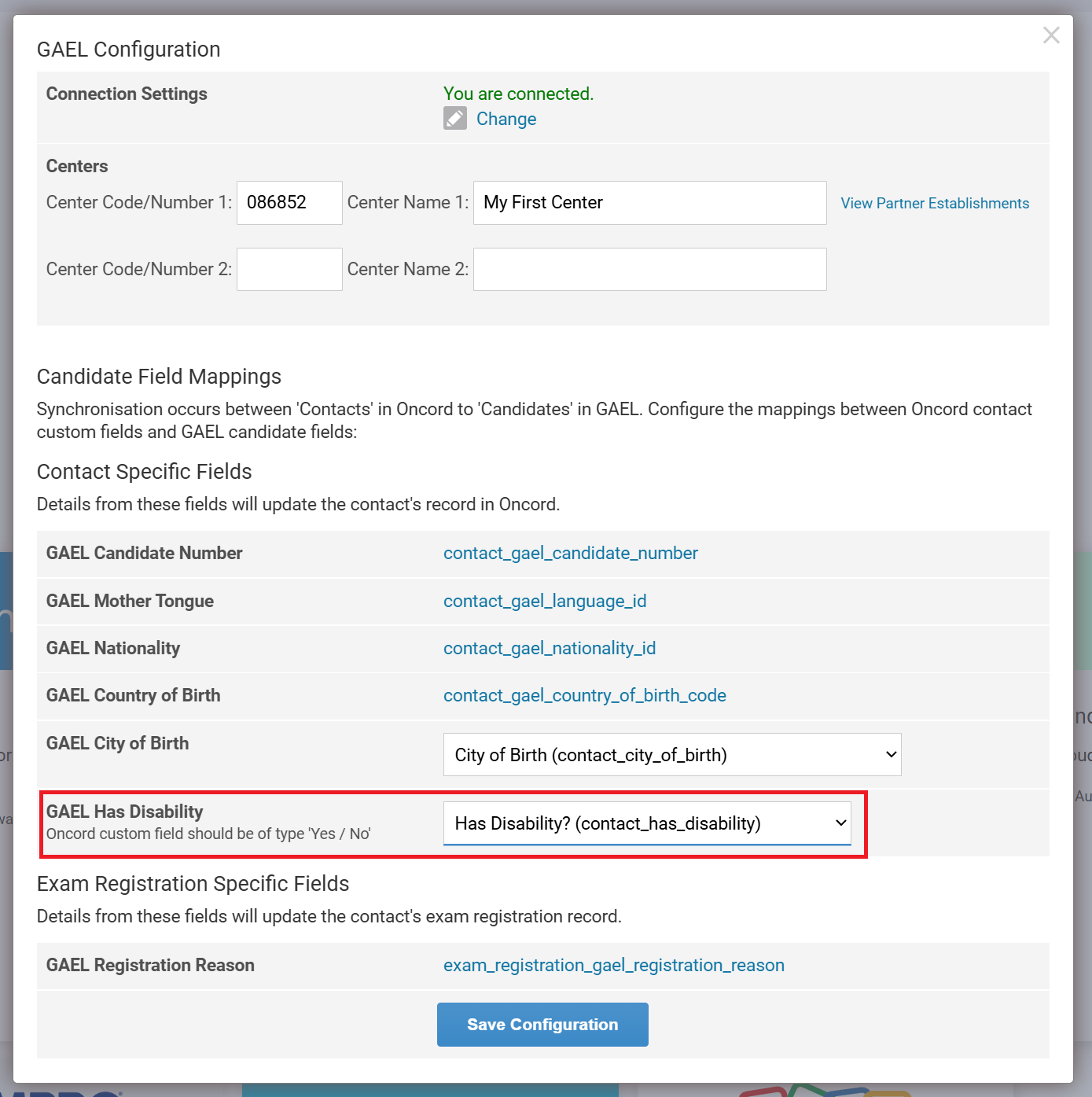Open exam_registration_gael_registration_reason link

[613, 966]
